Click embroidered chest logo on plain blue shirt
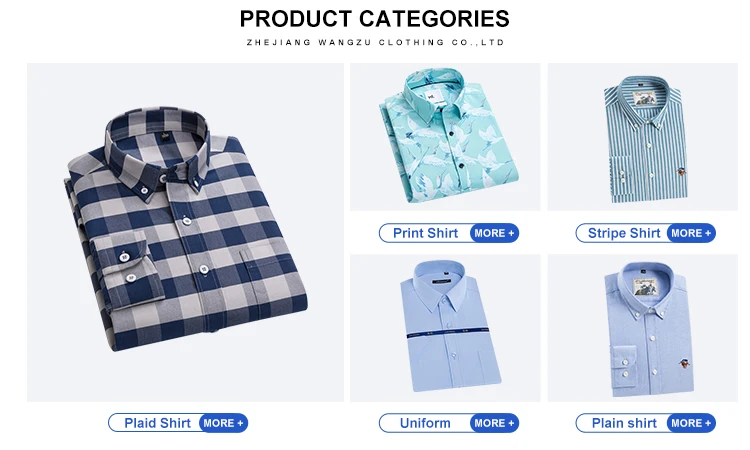Image resolution: width=750 pixels, height=450 pixels. (x=684, y=364)
